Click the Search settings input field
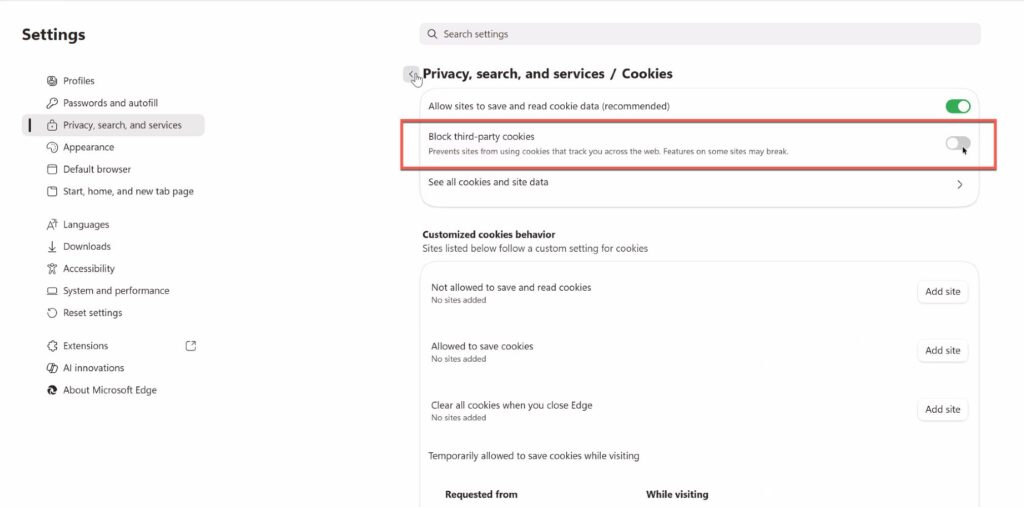This screenshot has width=1024, height=507. pos(700,34)
